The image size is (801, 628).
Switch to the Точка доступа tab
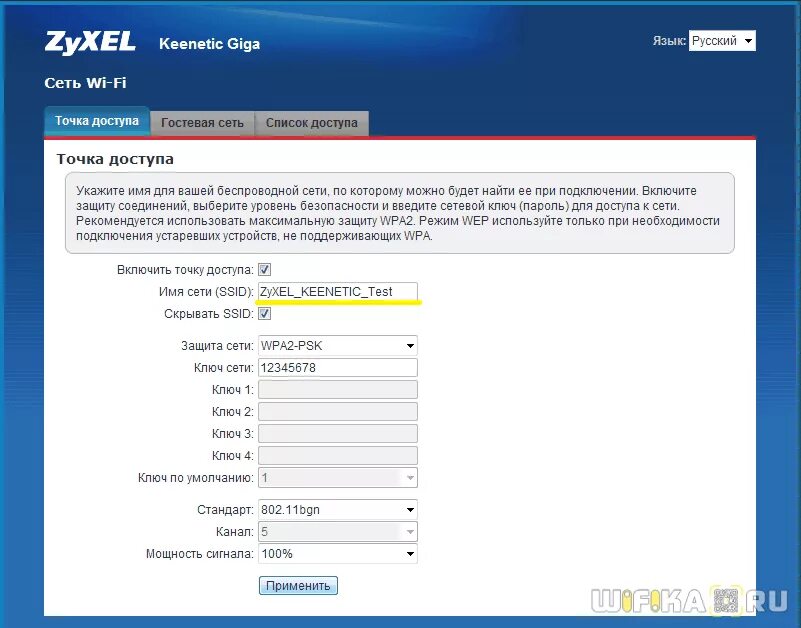click(x=97, y=121)
